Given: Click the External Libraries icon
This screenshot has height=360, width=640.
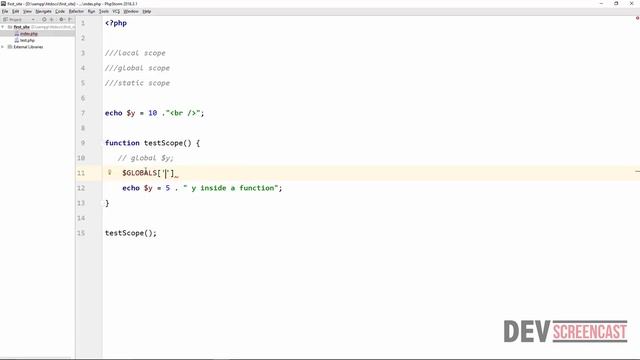Looking at the screenshot, I should 10,47.
